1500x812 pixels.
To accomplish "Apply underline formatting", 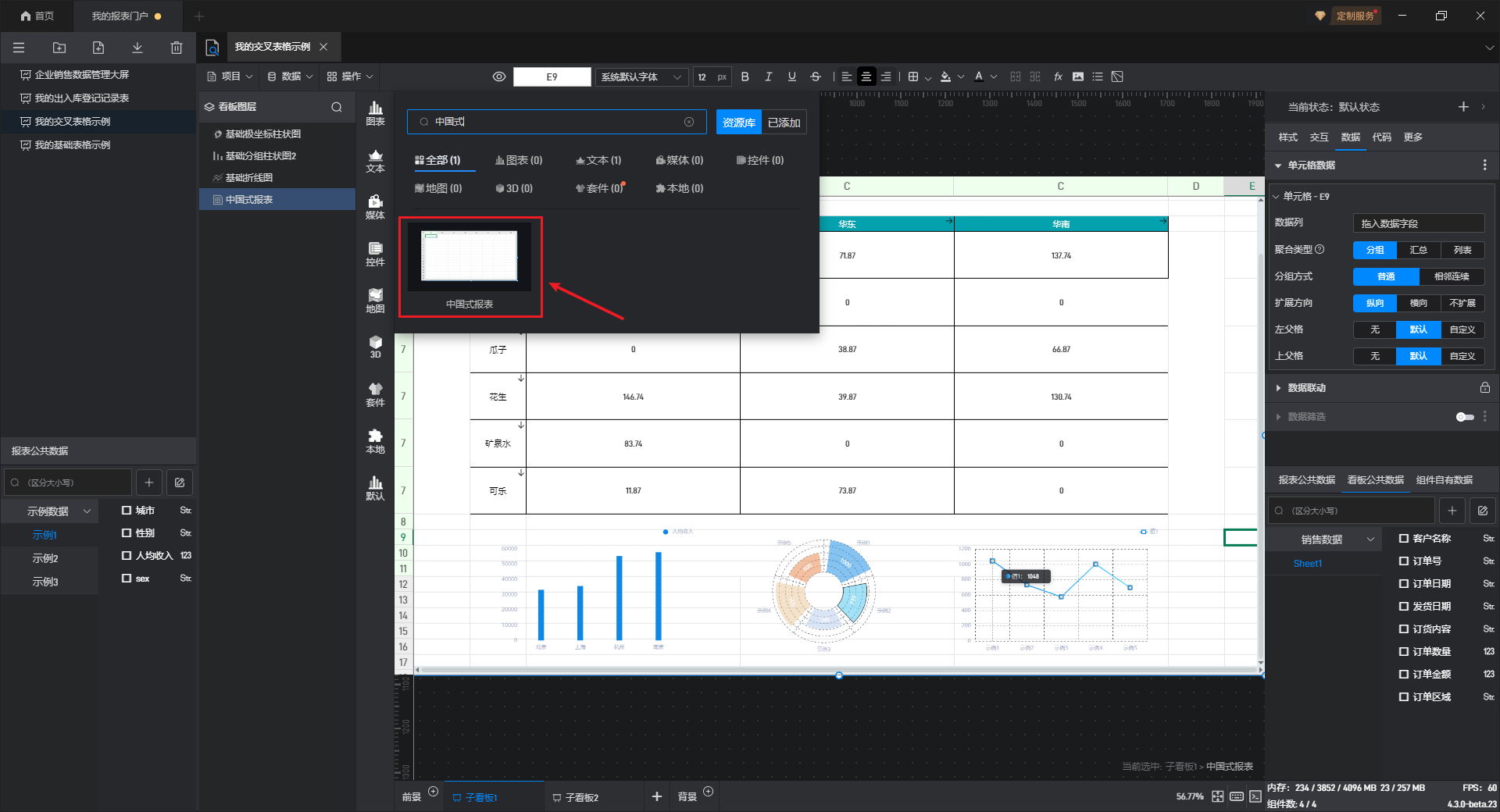I will tap(792, 77).
